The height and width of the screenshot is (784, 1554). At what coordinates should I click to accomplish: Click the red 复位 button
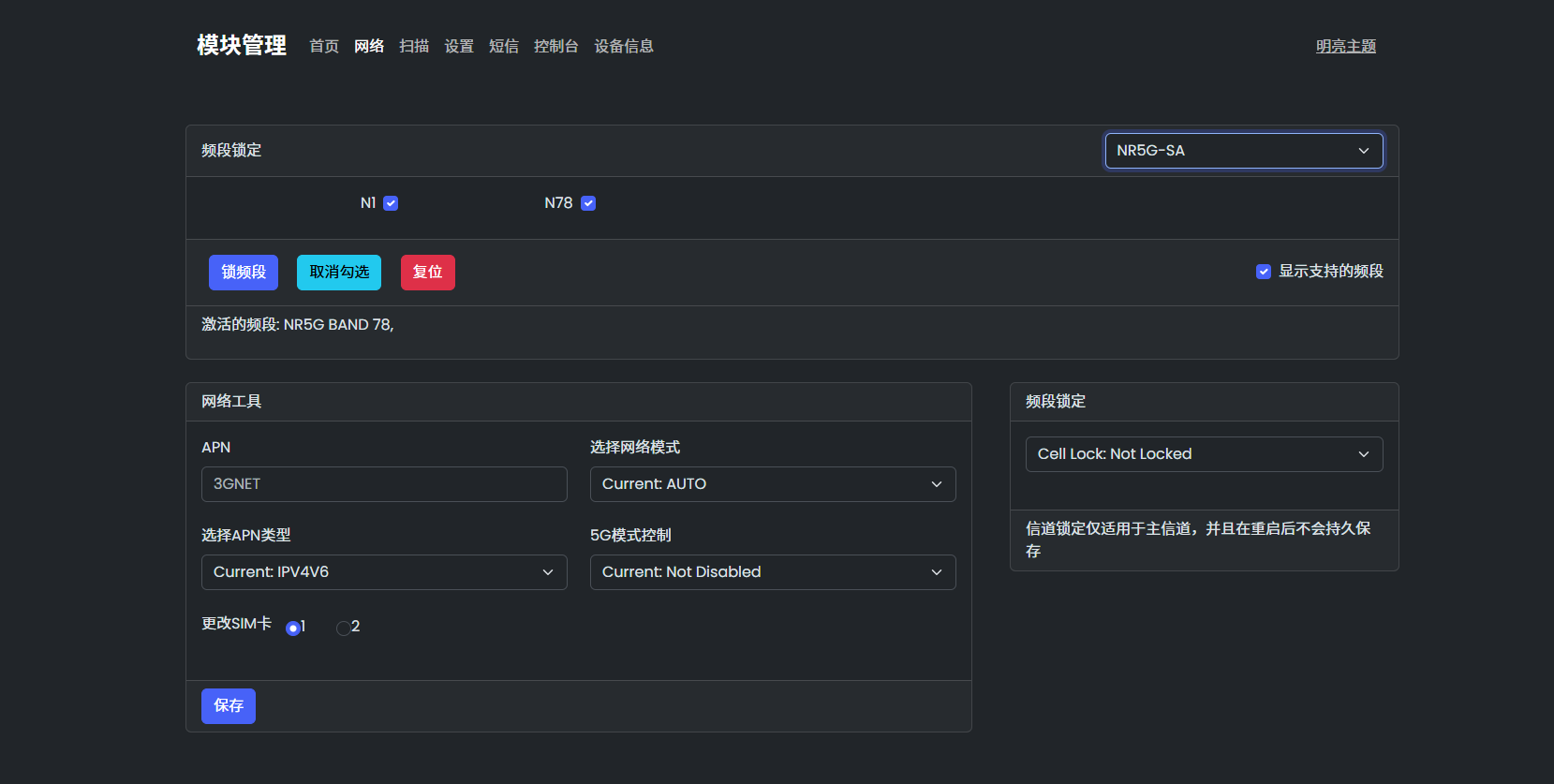(427, 273)
